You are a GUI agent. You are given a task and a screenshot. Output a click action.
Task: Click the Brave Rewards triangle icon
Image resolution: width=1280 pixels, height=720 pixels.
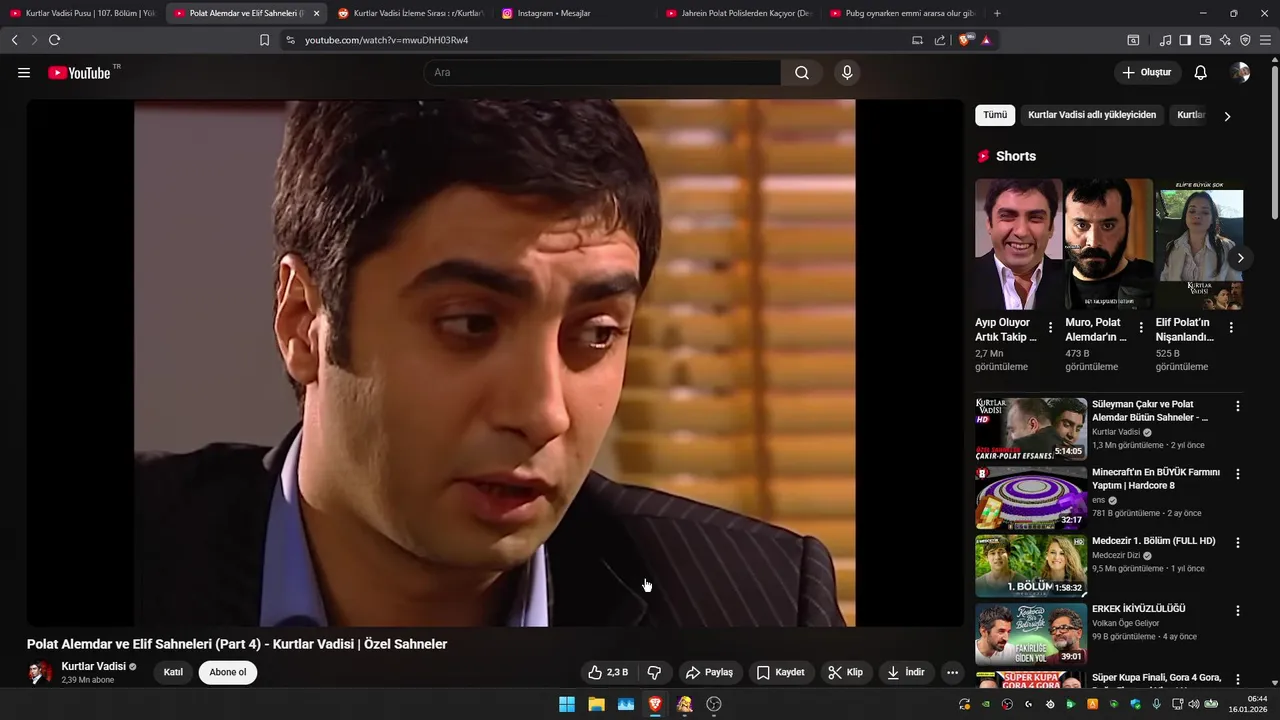(x=986, y=40)
